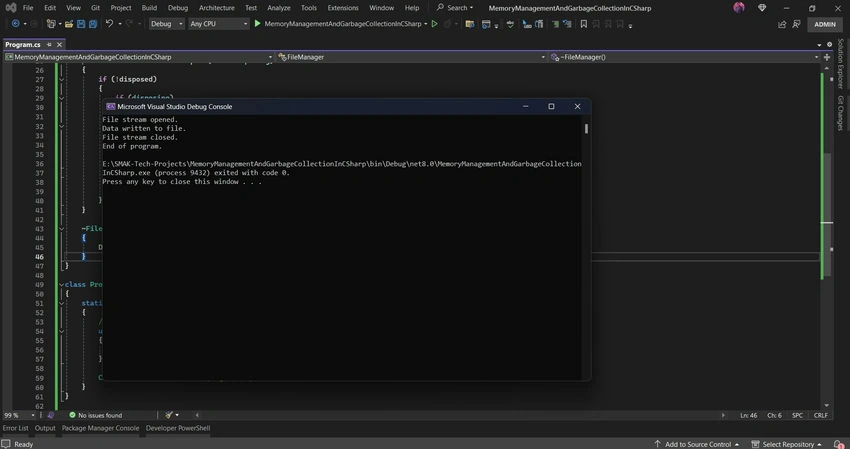Click the Visual Studio logo icon
Image resolution: width=850 pixels, height=449 pixels.
tap(10, 8)
